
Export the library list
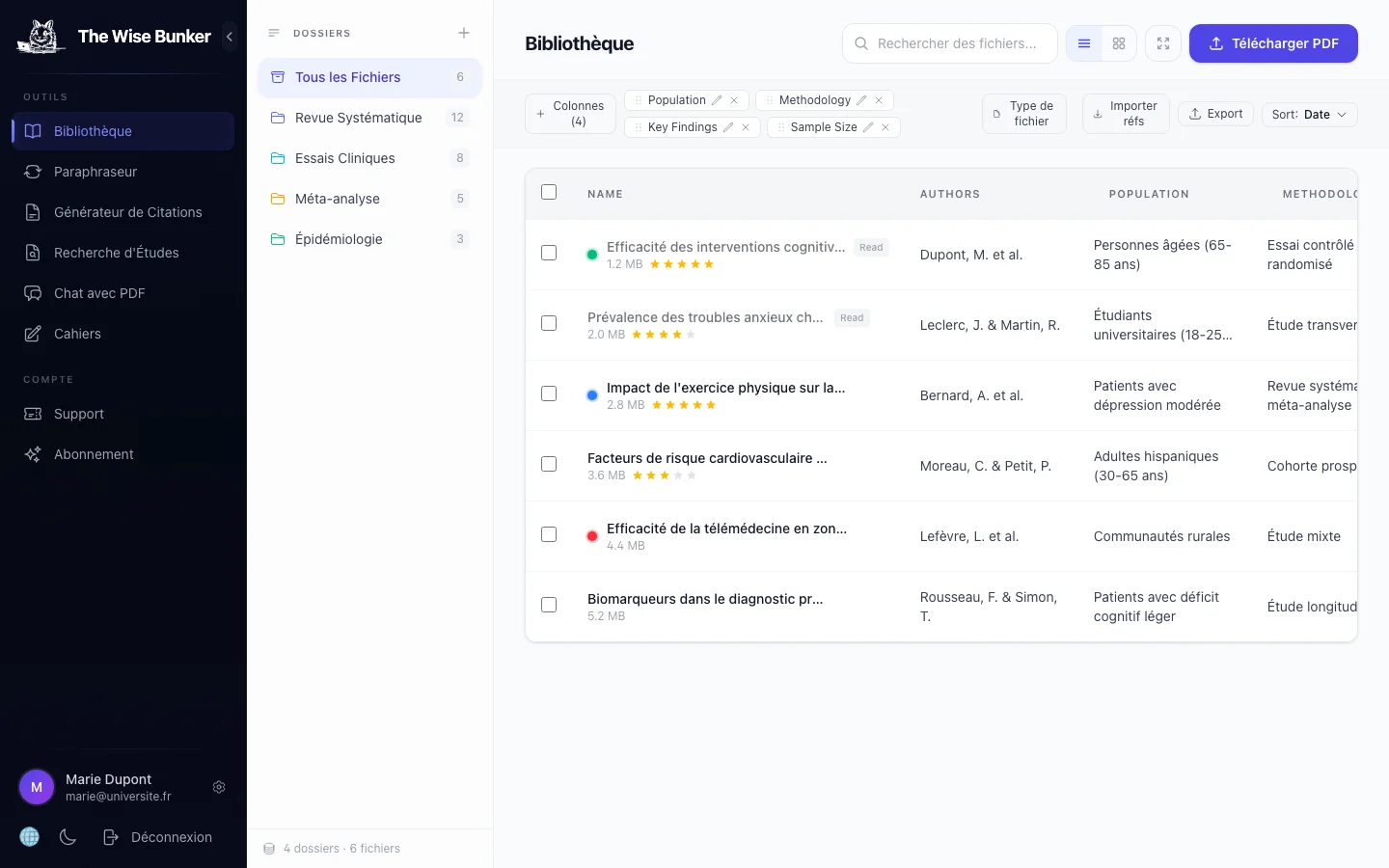(1215, 114)
